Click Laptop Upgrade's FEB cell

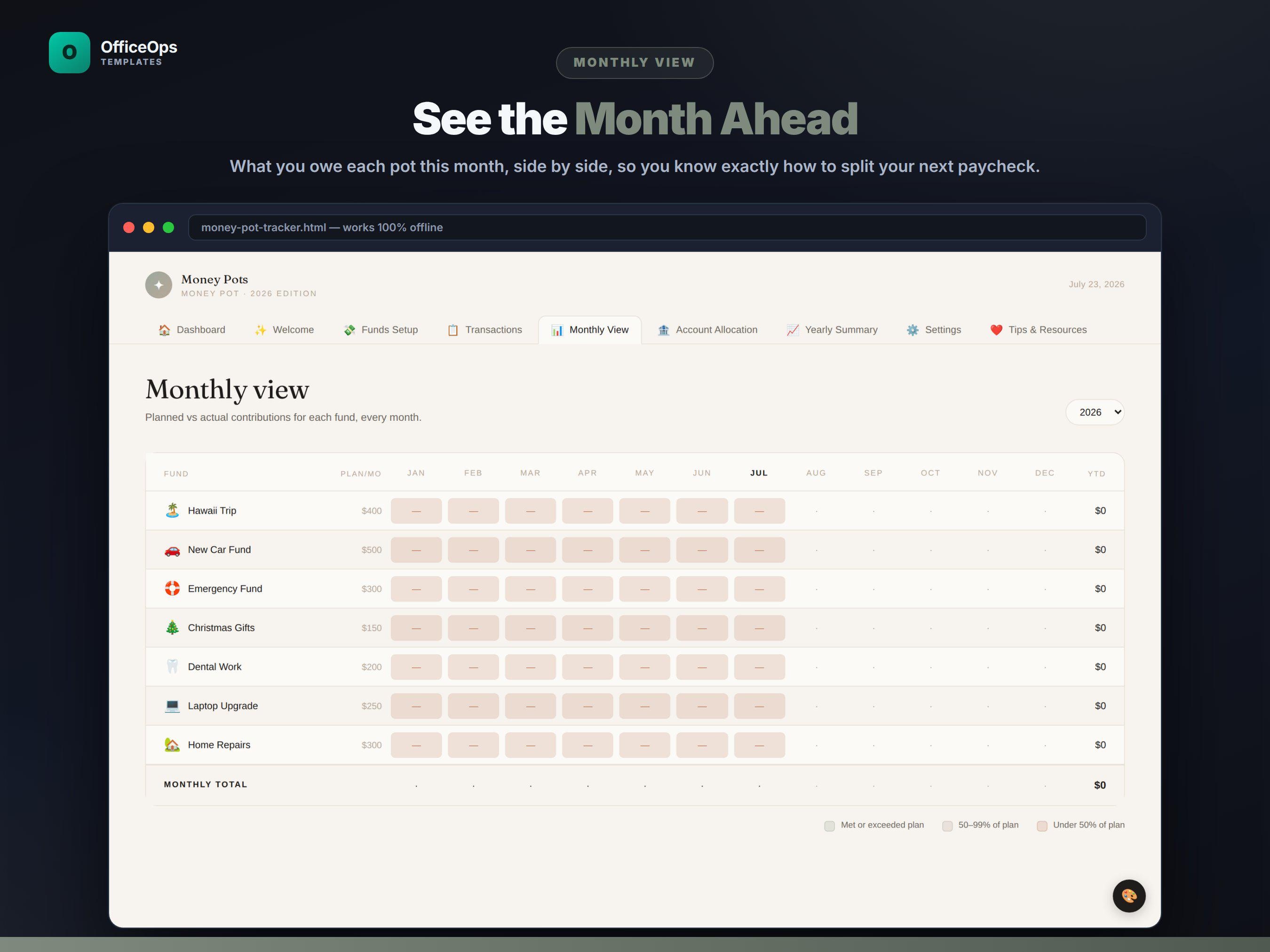pos(473,706)
